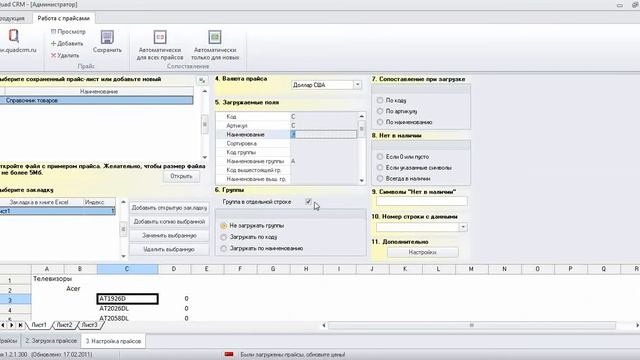
Task: Click Удалить выбранную button
Action: [169, 249]
